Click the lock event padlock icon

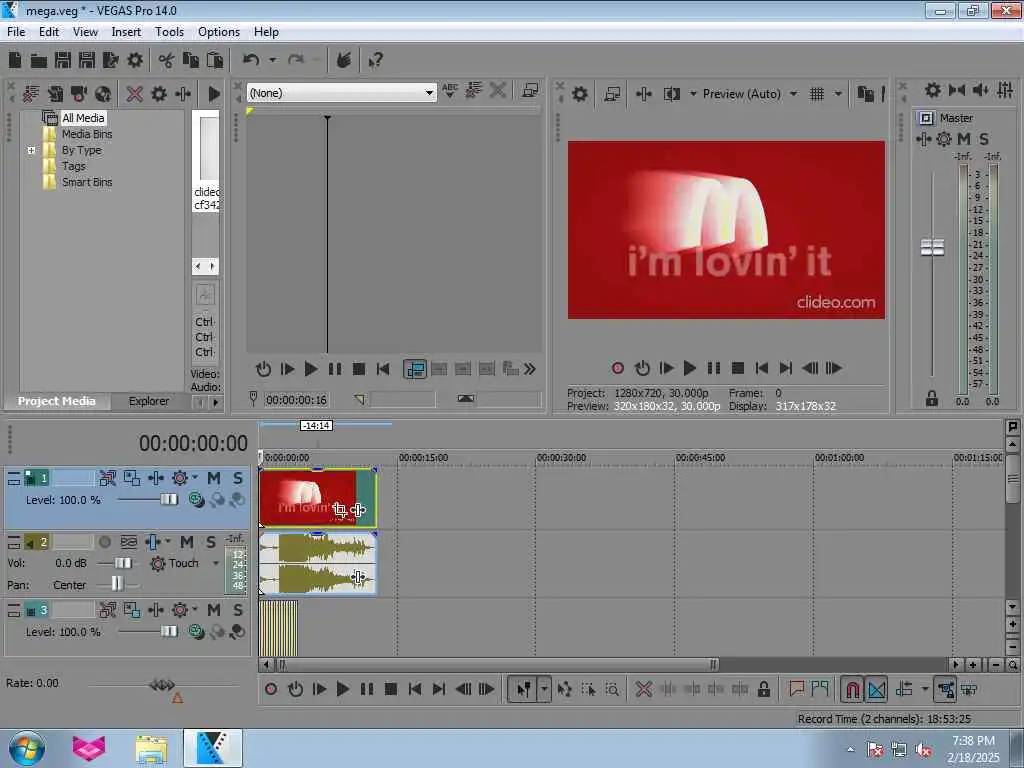pos(763,689)
